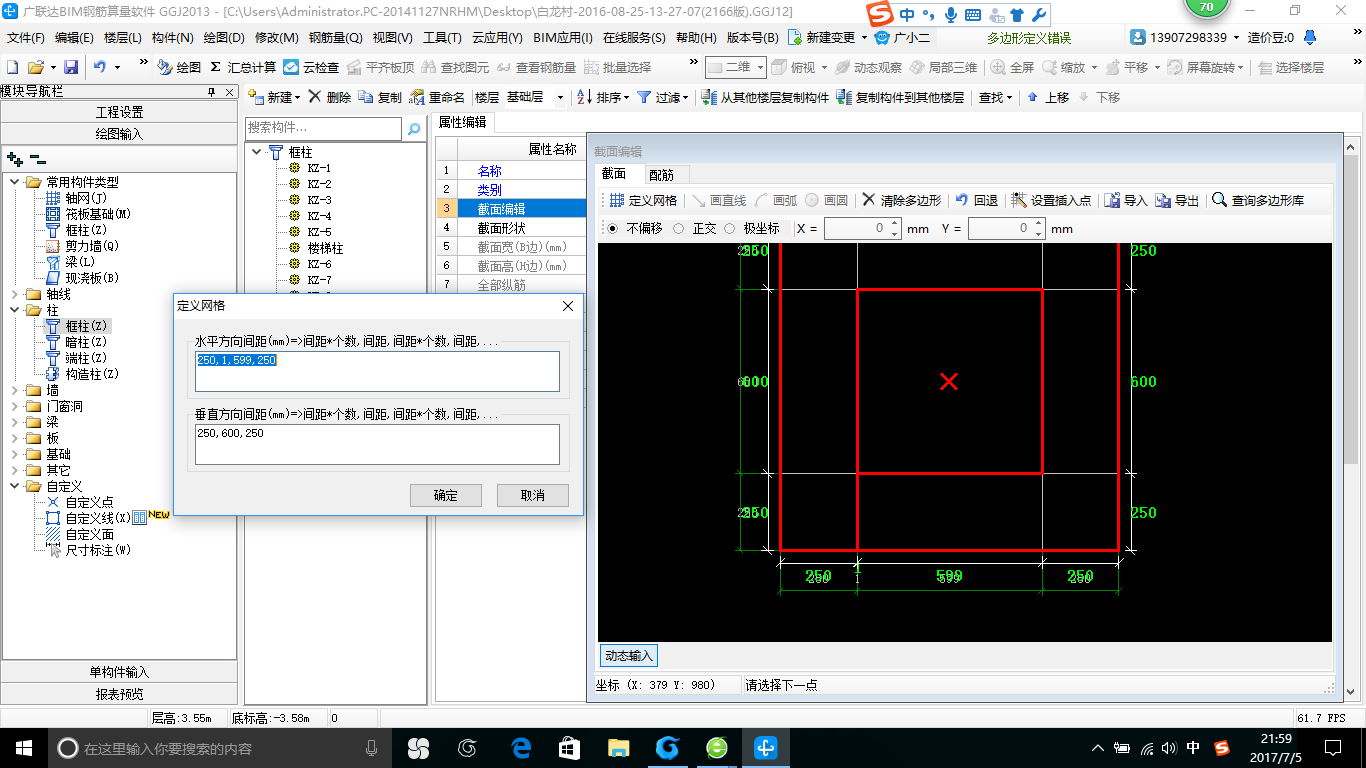Open 钢筋量(Q) menu

click(335, 38)
